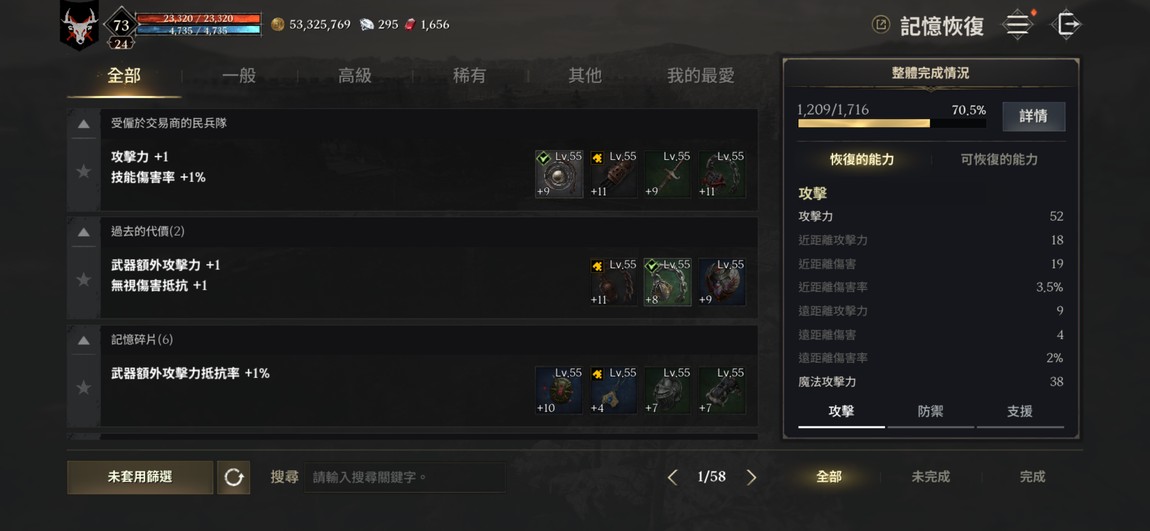
Task: Toggle favorite star for 記憶碎片
Action: (84, 387)
